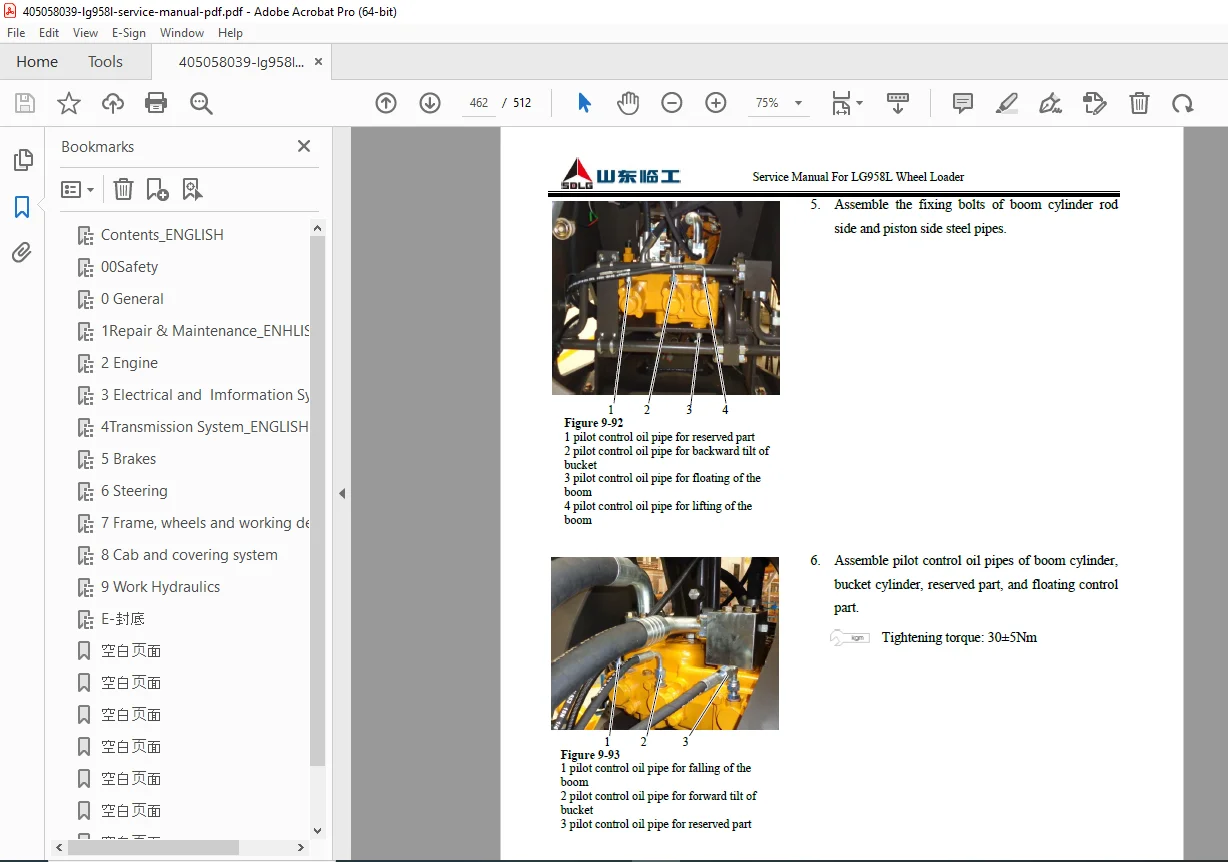Delete page with toolbar trash icon
Viewport: 1228px width, 862px height.
click(x=1139, y=103)
